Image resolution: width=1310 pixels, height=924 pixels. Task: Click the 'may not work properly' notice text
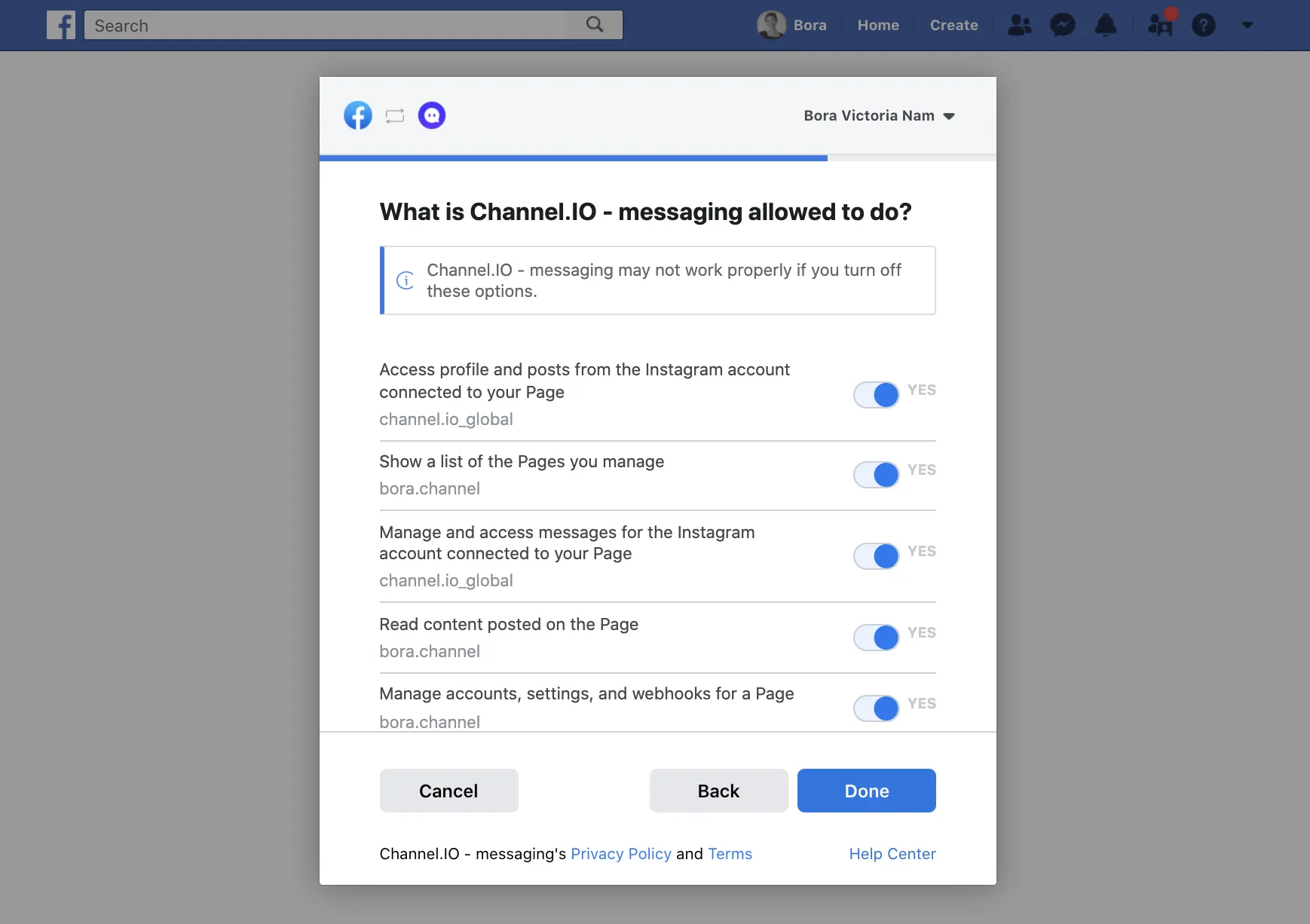664,280
